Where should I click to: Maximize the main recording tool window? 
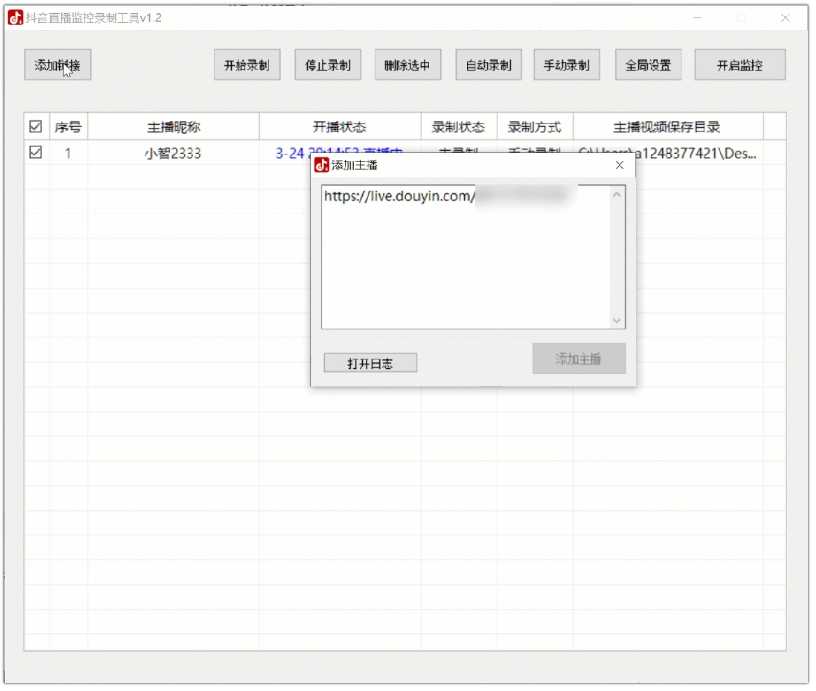pos(742,18)
